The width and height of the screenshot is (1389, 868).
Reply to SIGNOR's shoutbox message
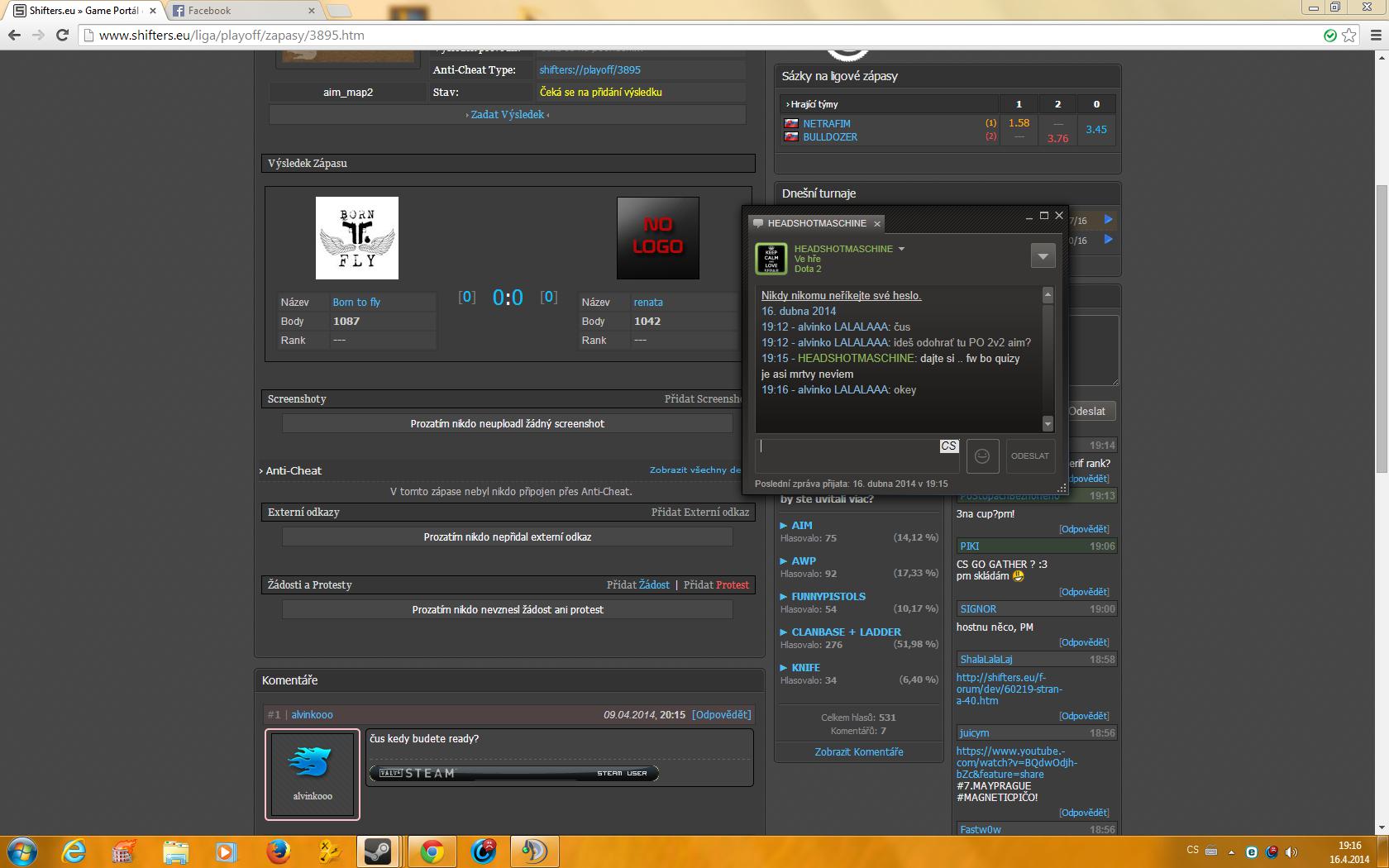(x=1085, y=642)
